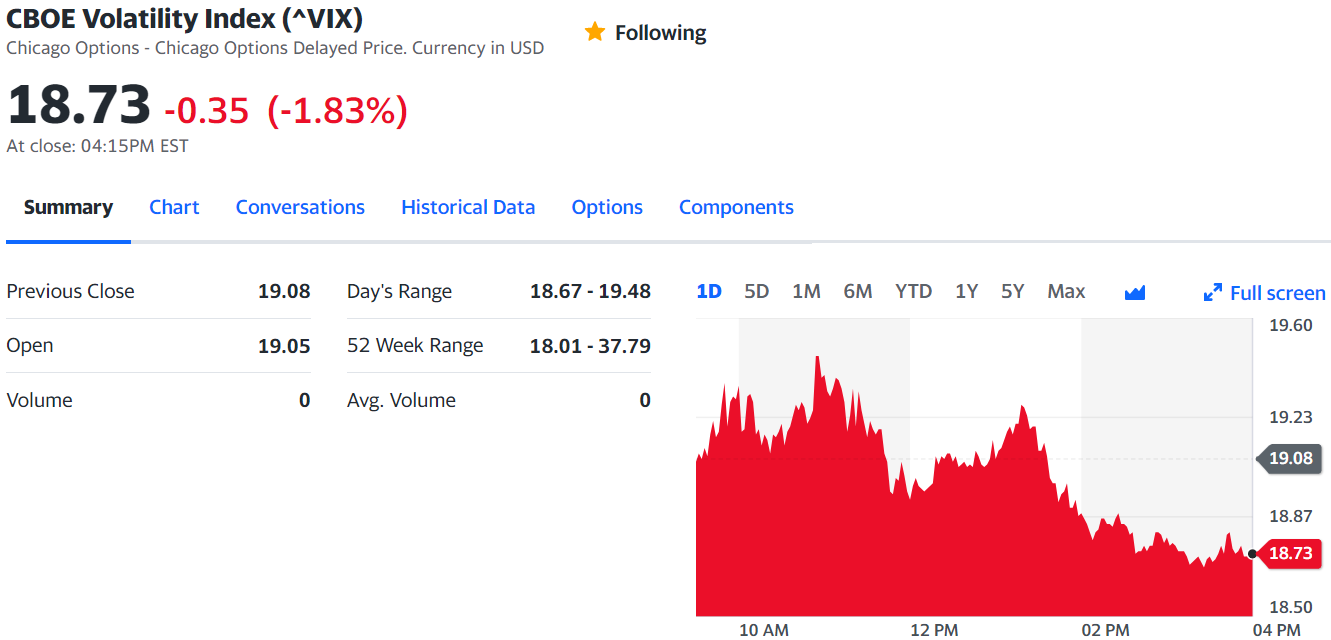Click the 19.23 y-axis label
The width and height of the screenshot is (1331, 640).
1290,417
